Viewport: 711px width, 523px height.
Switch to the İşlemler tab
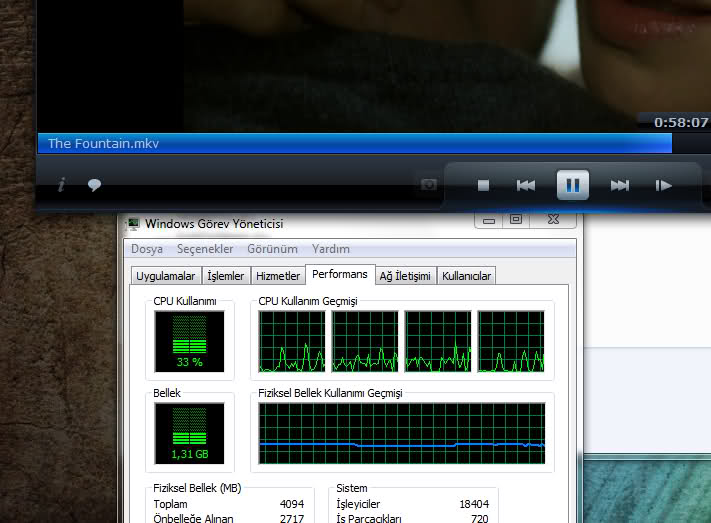point(225,276)
